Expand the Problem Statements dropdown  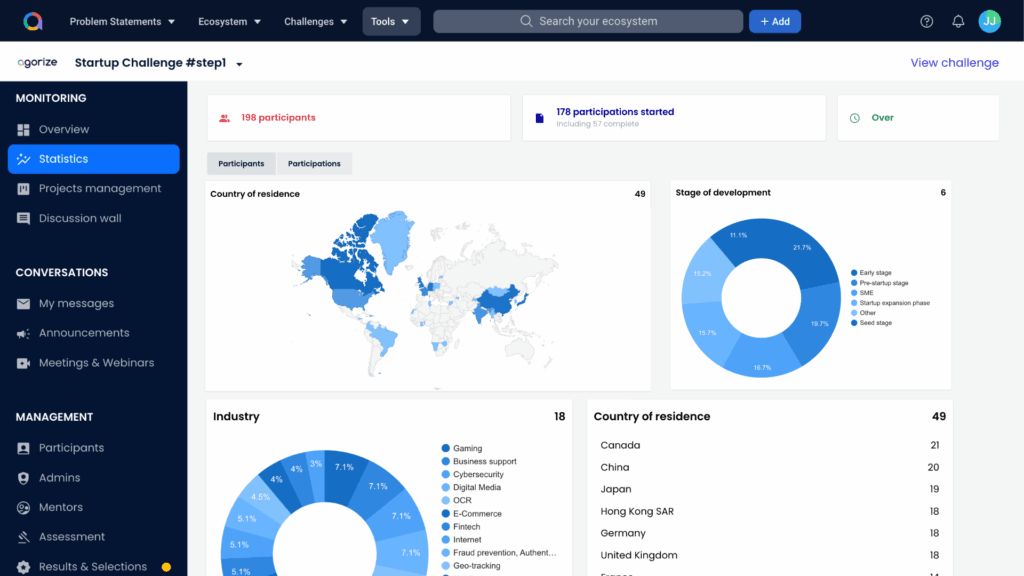122,21
